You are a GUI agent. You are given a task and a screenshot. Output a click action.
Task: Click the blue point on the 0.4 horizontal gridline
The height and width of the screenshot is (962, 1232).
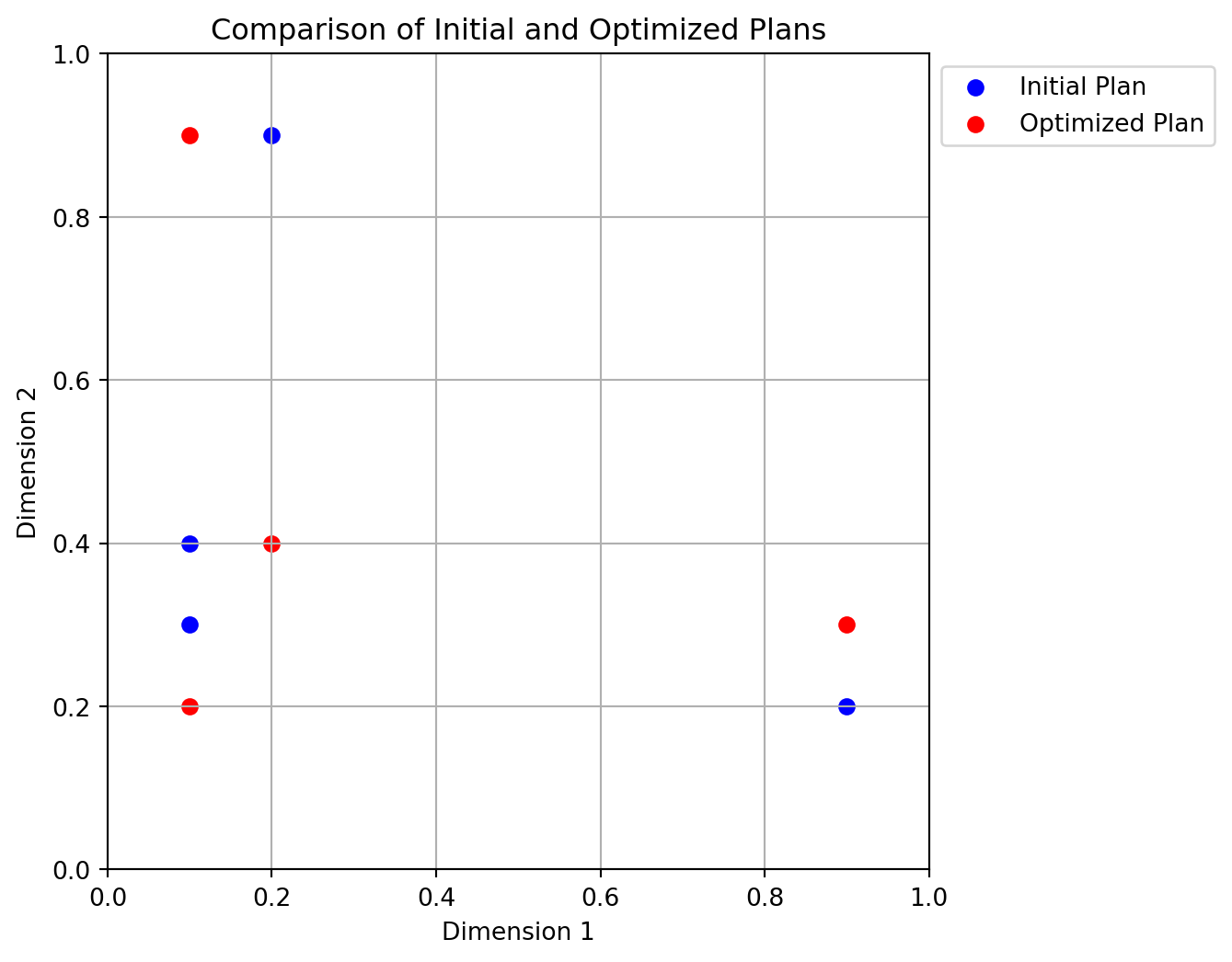190,544
